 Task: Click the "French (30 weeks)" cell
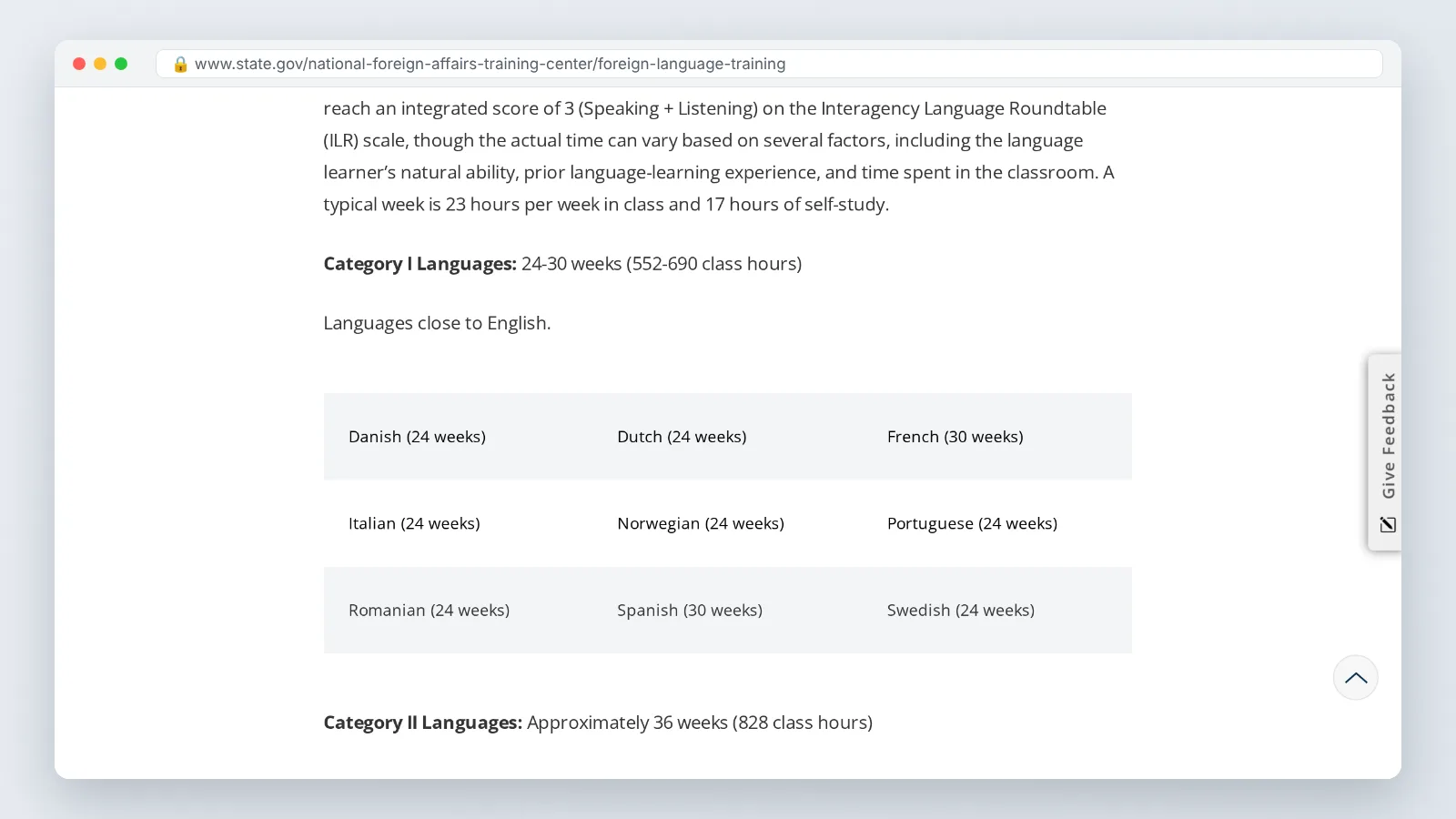point(997,437)
